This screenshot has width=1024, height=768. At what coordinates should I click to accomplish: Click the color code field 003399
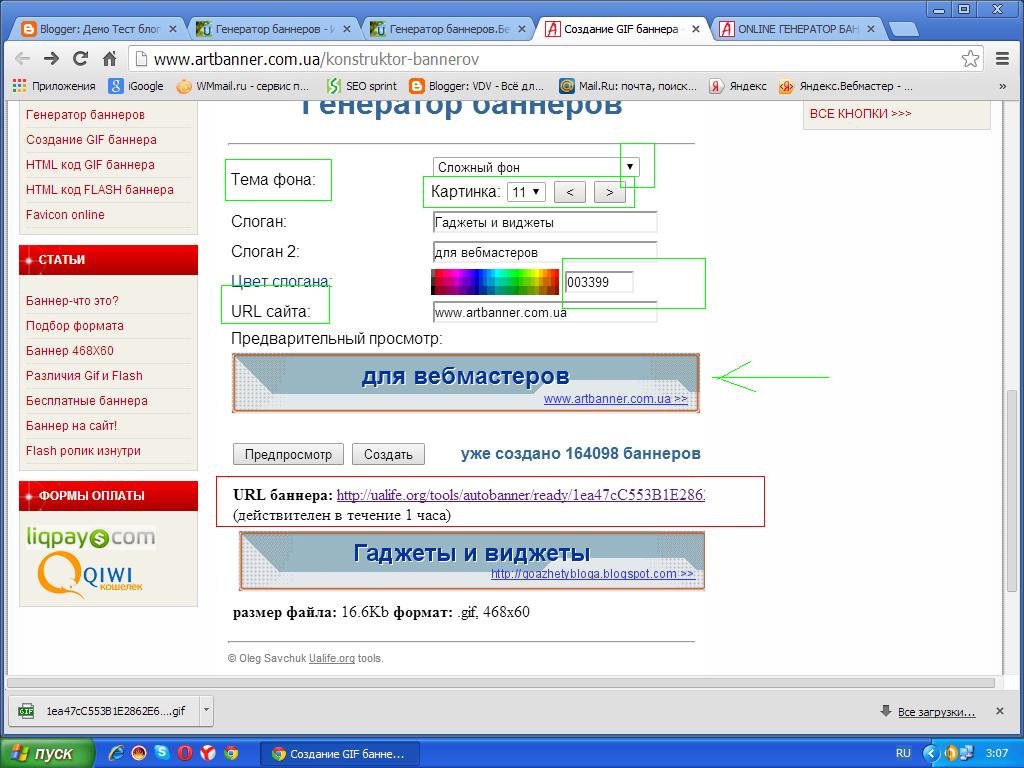(x=599, y=282)
